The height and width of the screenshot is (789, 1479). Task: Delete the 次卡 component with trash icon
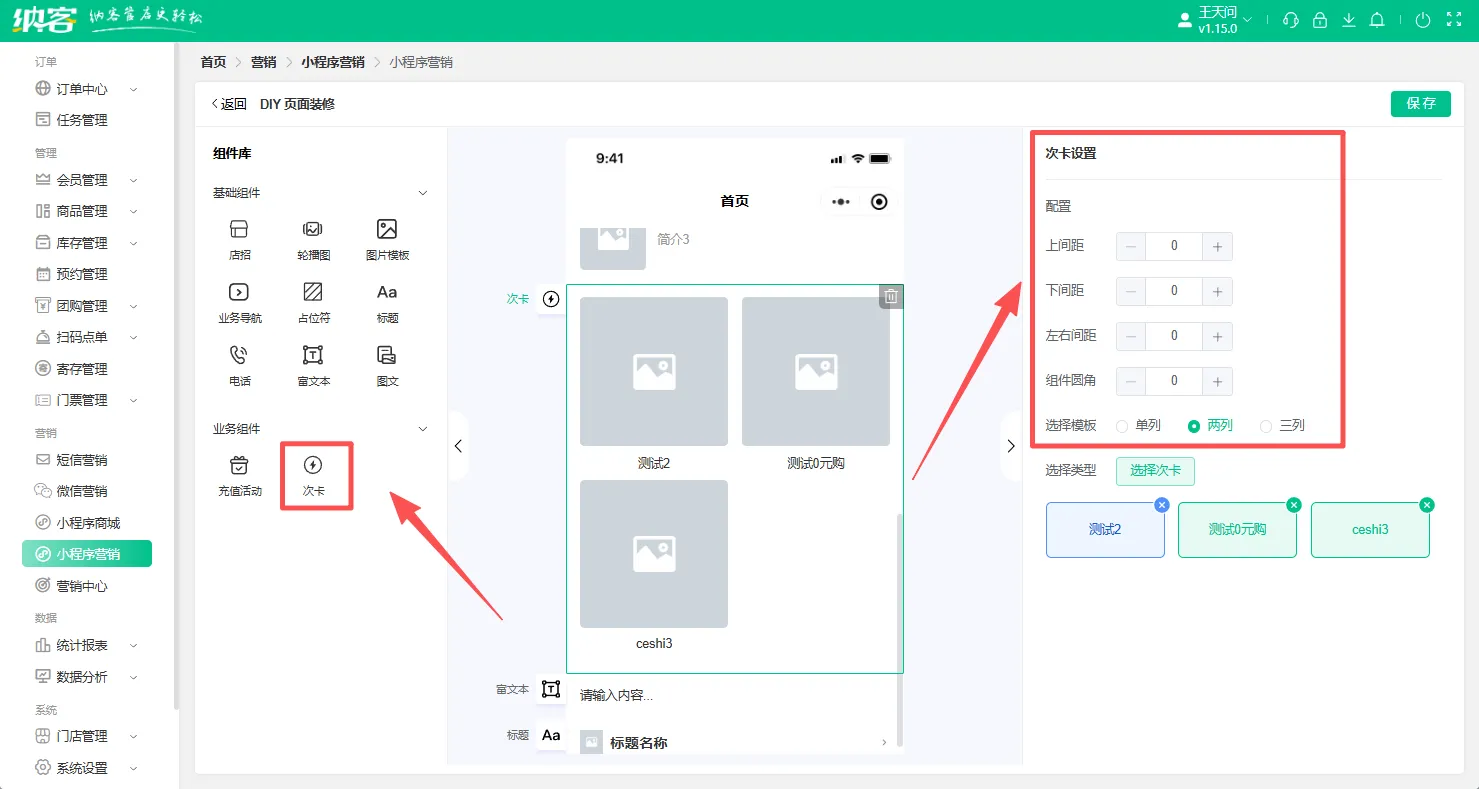891,297
